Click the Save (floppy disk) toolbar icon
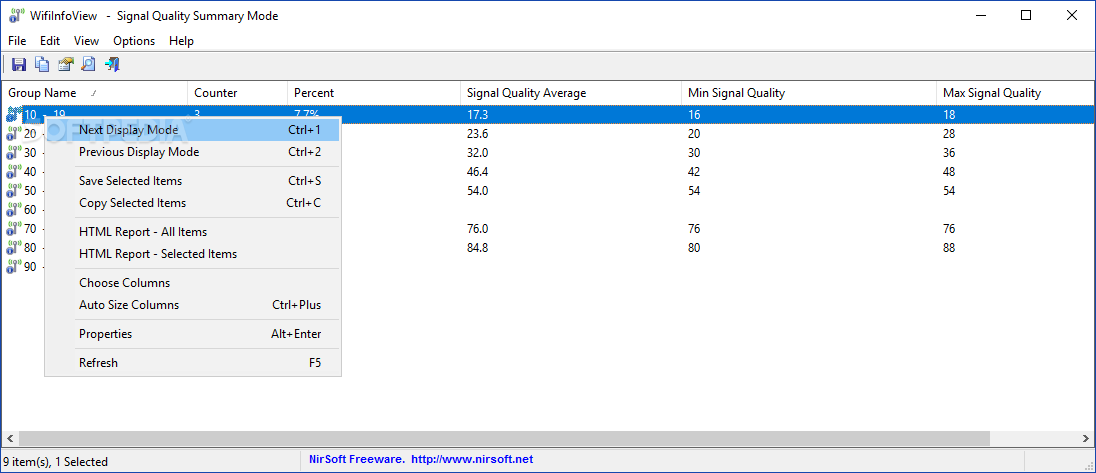This screenshot has width=1096, height=473. (x=19, y=65)
